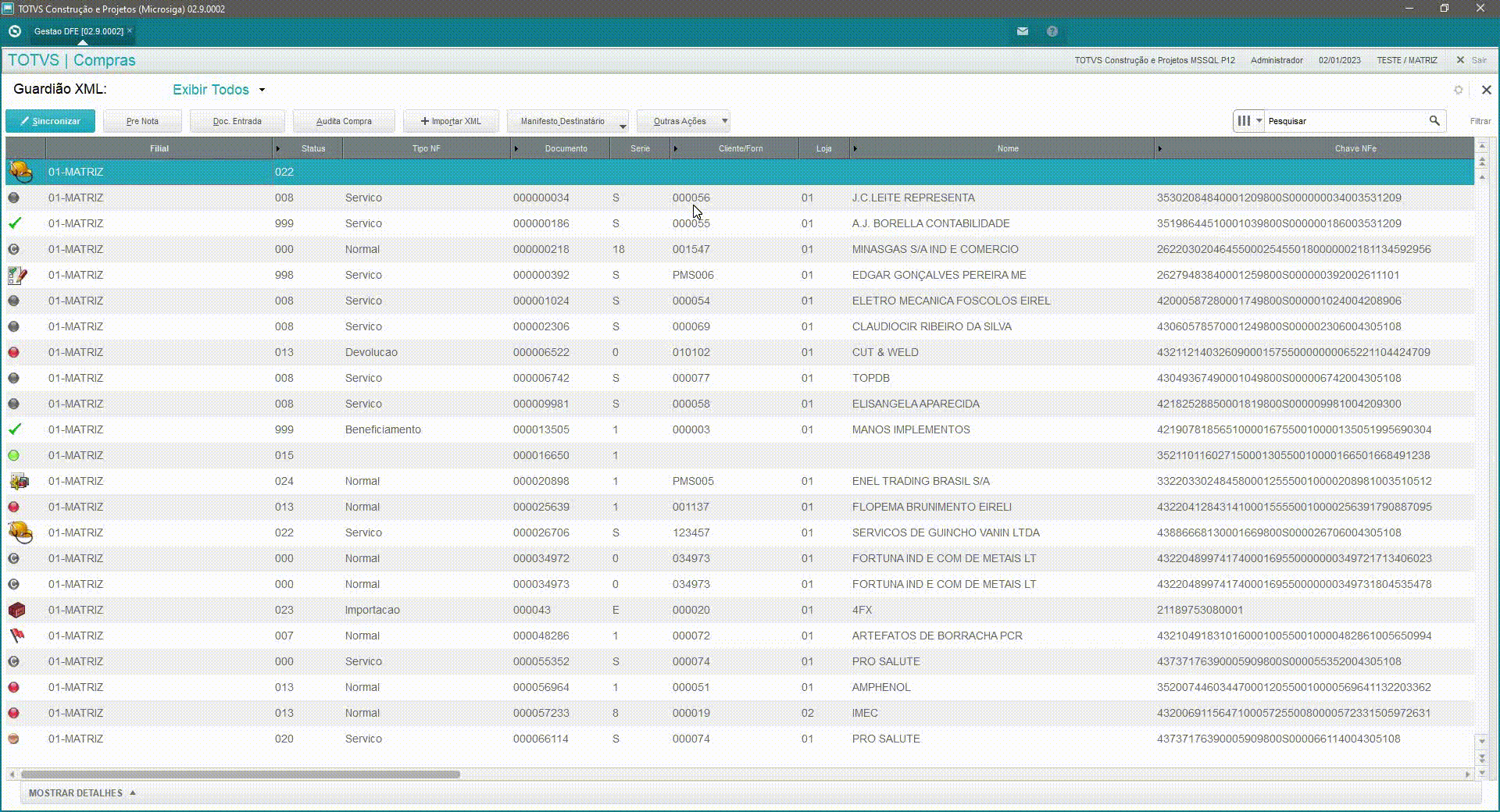Click the horizontal scrollbar right arrow
1500x812 pixels.
coord(1467,775)
